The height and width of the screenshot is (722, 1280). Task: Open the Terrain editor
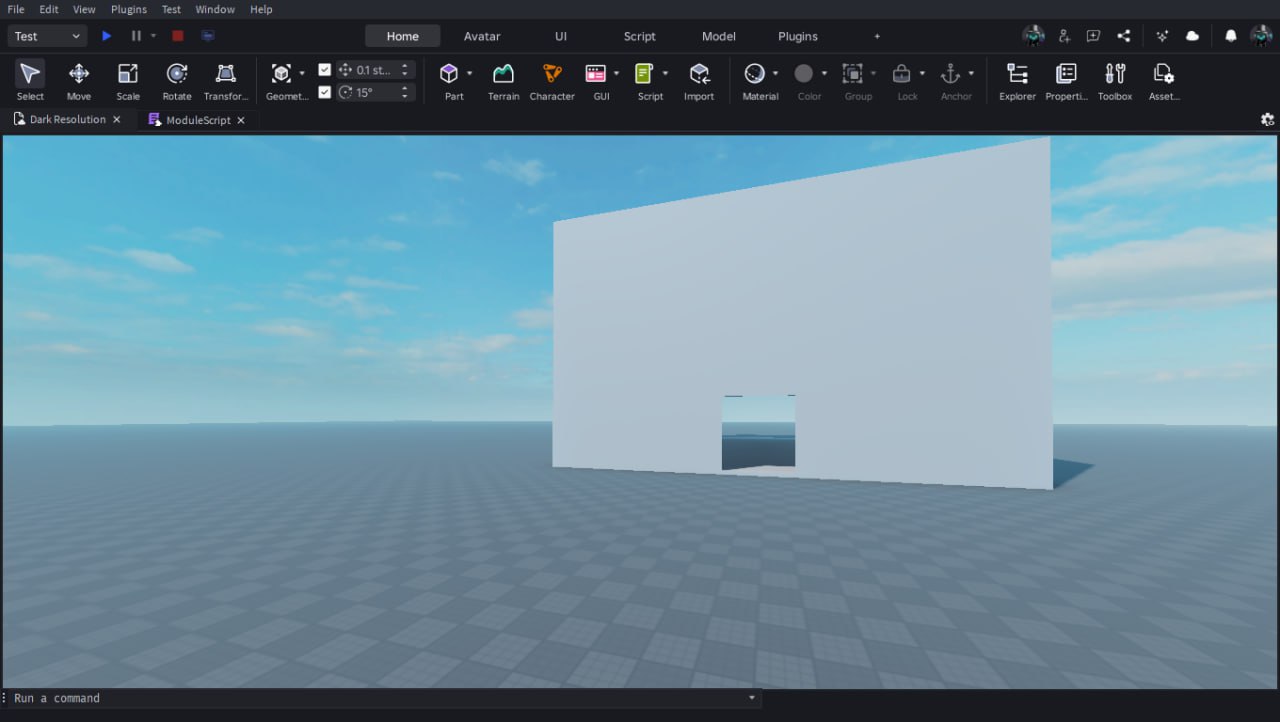click(x=503, y=81)
